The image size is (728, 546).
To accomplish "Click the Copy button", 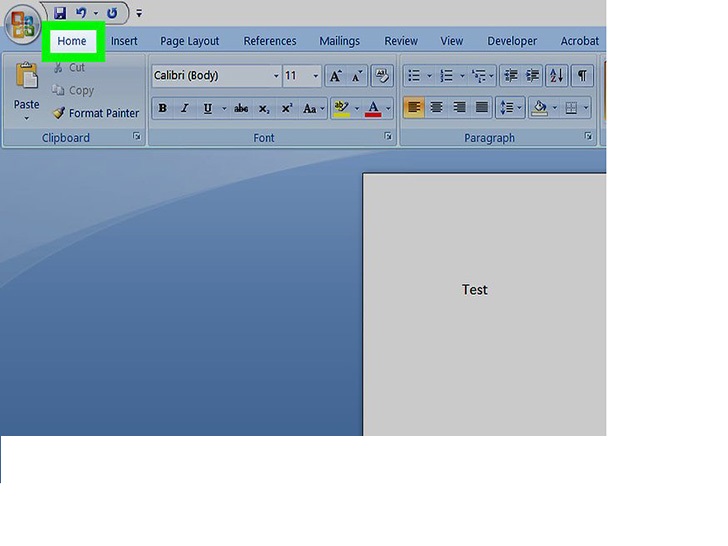I will (x=73, y=90).
